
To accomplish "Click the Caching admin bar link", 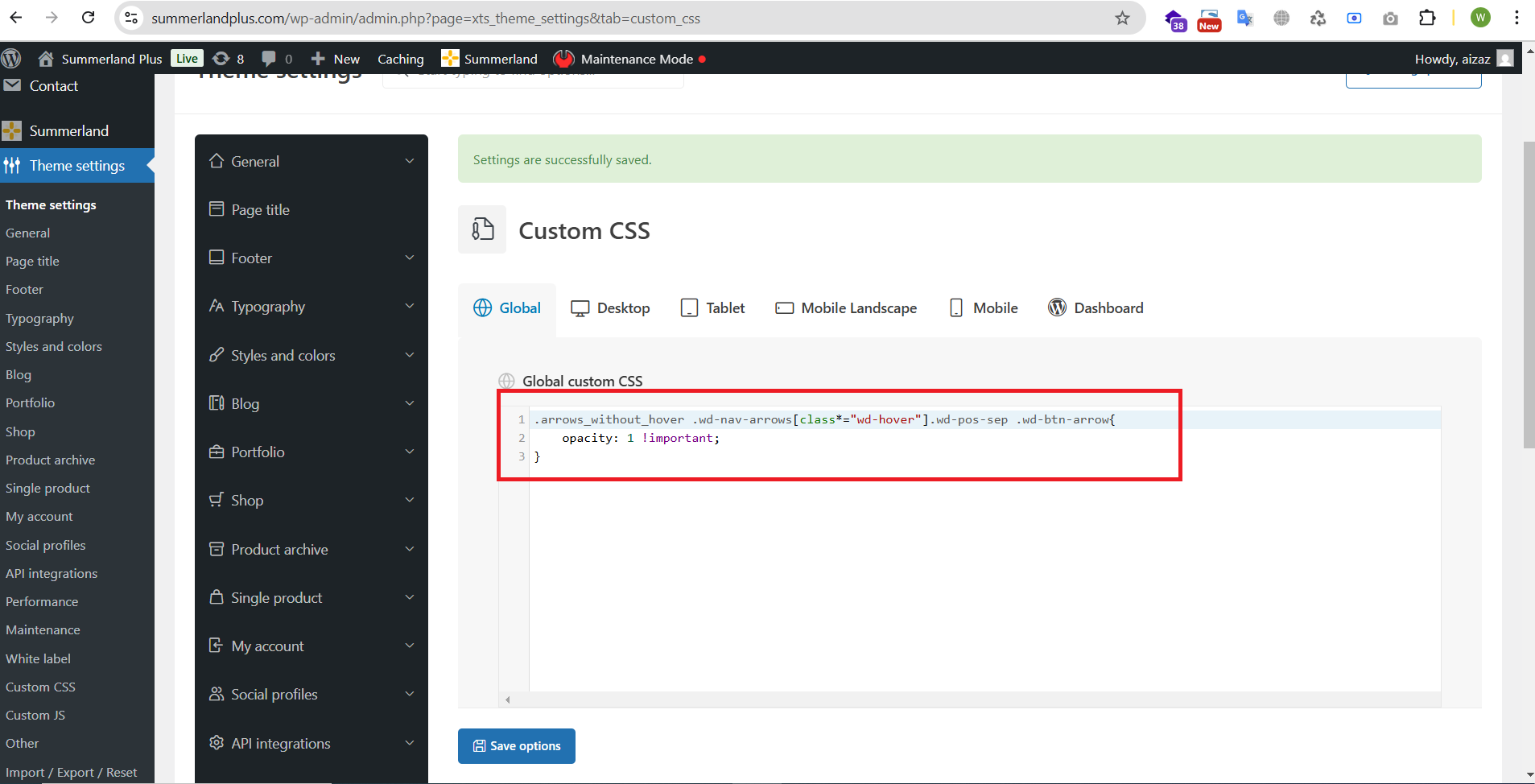I will [x=401, y=59].
